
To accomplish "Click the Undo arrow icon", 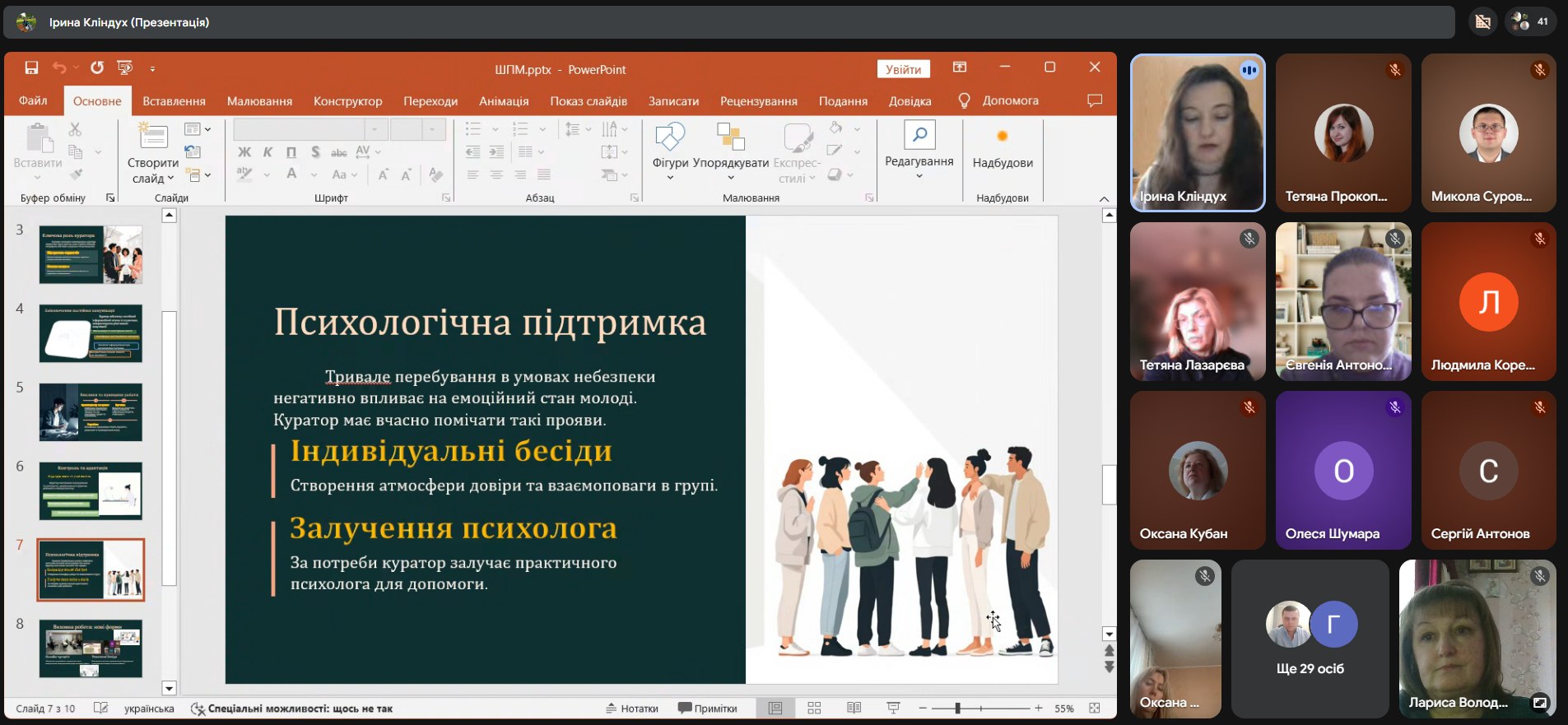I will (59, 68).
